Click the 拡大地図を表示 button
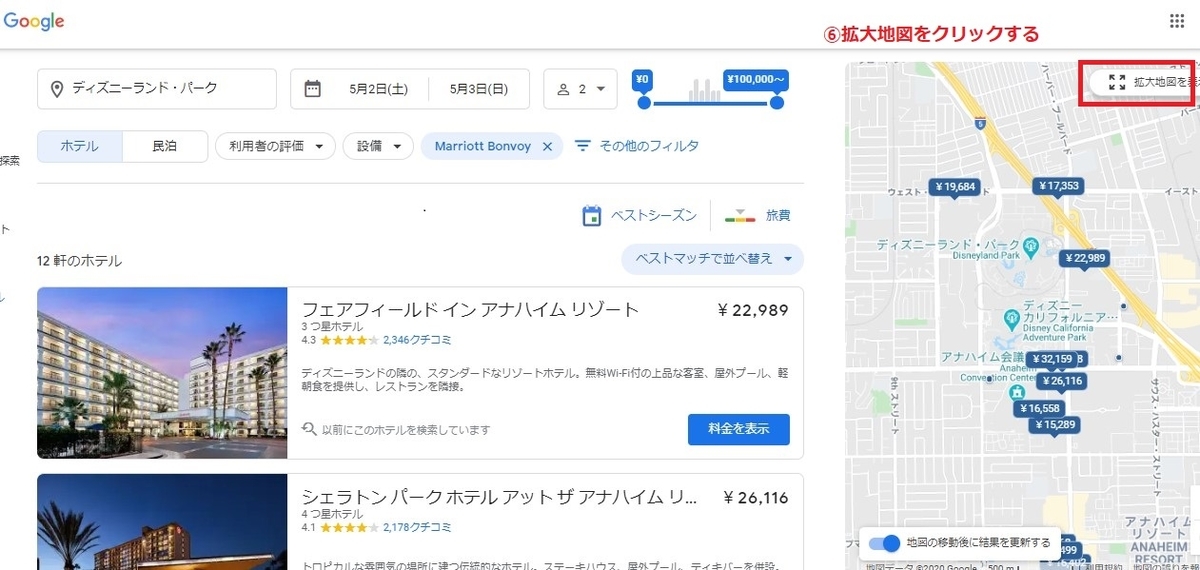Viewport: 1200px width, 570px height. click(x=1143, y=82)
